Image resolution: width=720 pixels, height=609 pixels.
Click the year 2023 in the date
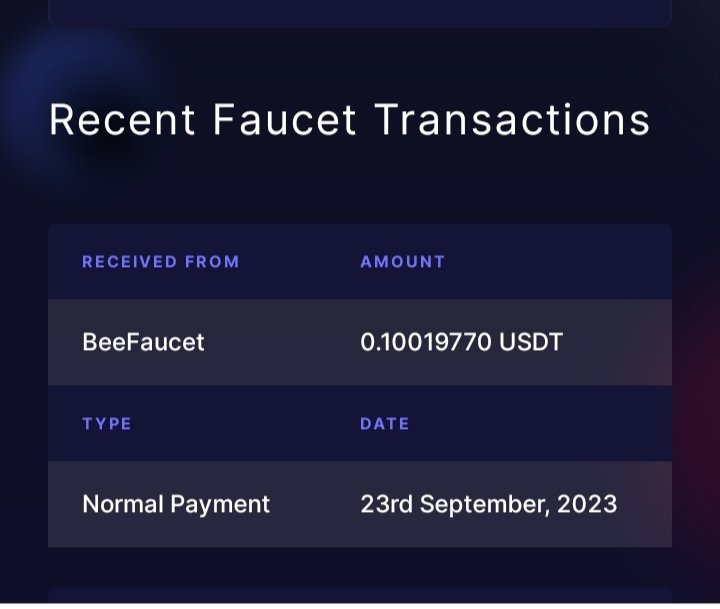[x=587, y=504]
